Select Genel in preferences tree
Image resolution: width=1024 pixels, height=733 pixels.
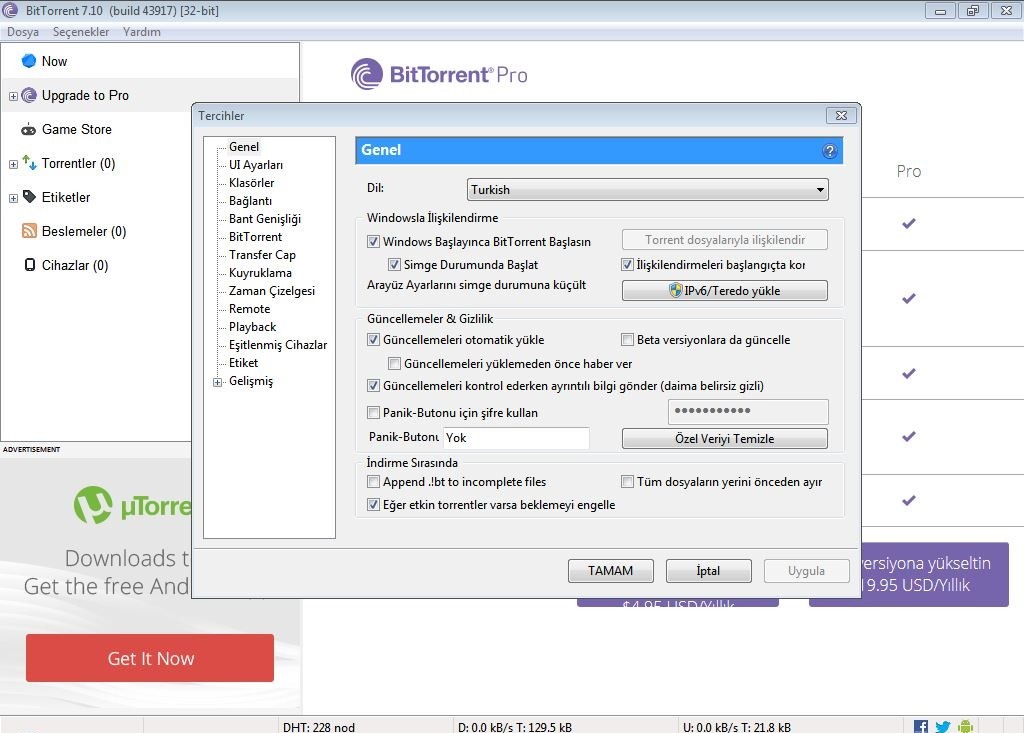[244, 147]
